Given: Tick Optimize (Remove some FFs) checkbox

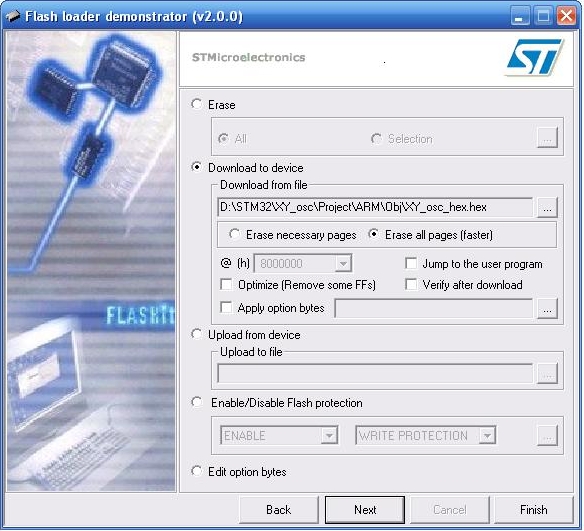Looking at the screenshot, I should point(226,284).
